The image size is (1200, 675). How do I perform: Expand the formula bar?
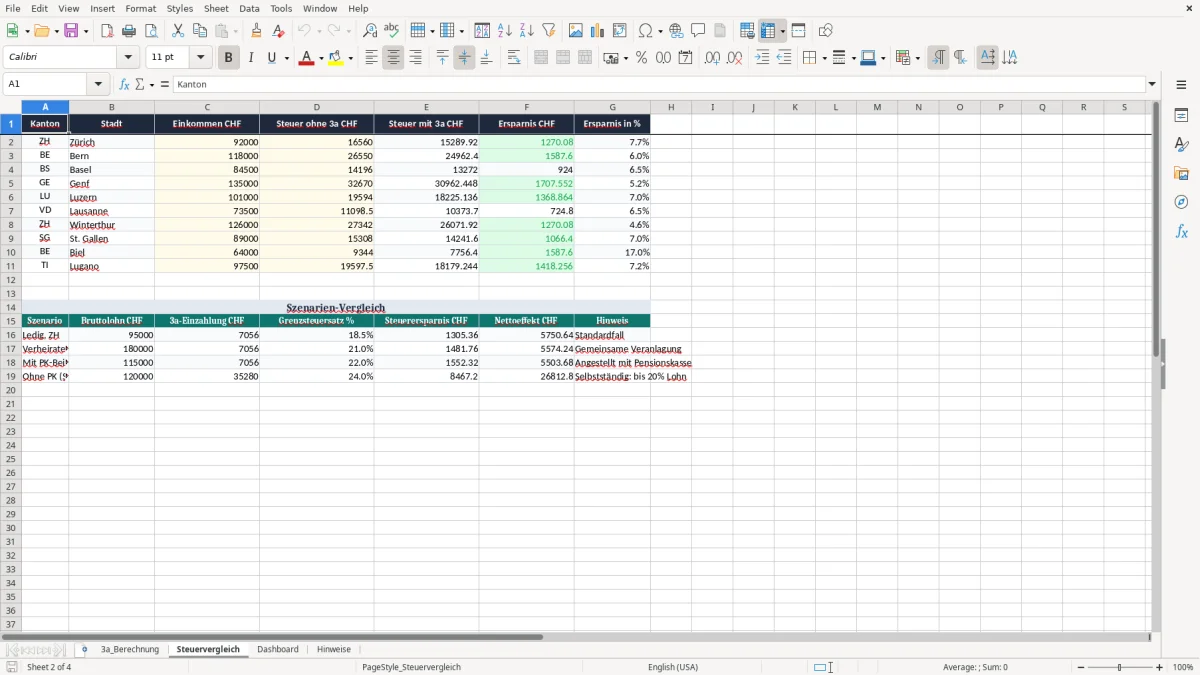(x=1152, y=85)
